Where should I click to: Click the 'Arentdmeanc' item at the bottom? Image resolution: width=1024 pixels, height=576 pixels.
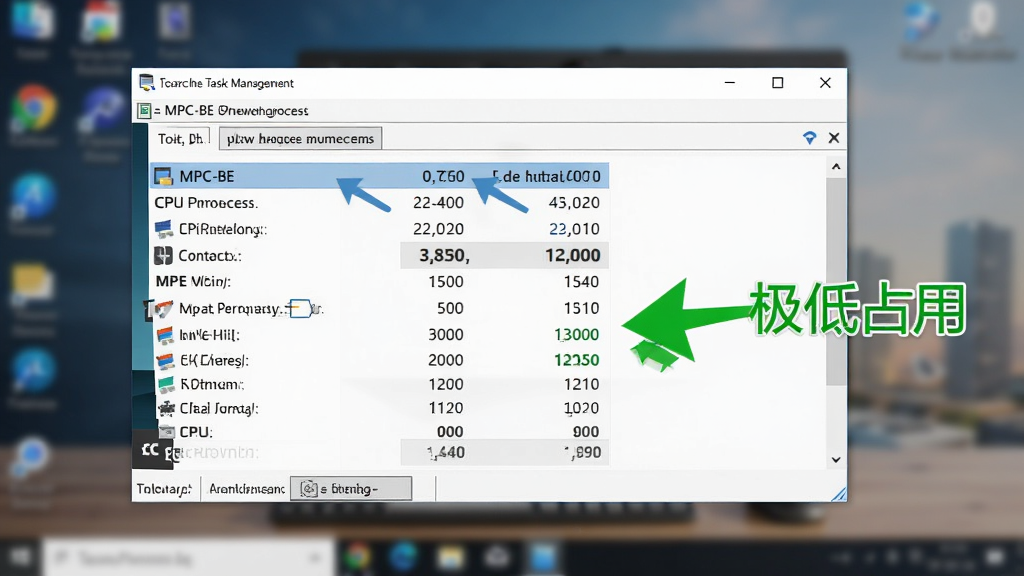coord(247,488)
